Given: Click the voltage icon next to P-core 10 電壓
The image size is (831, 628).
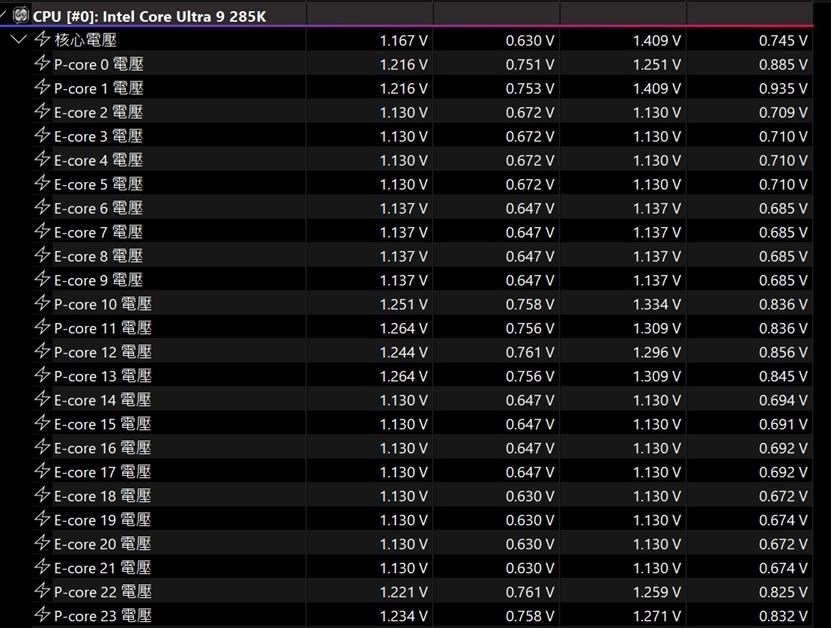Looking at the screenshot, I should click(x=42, y=304).
